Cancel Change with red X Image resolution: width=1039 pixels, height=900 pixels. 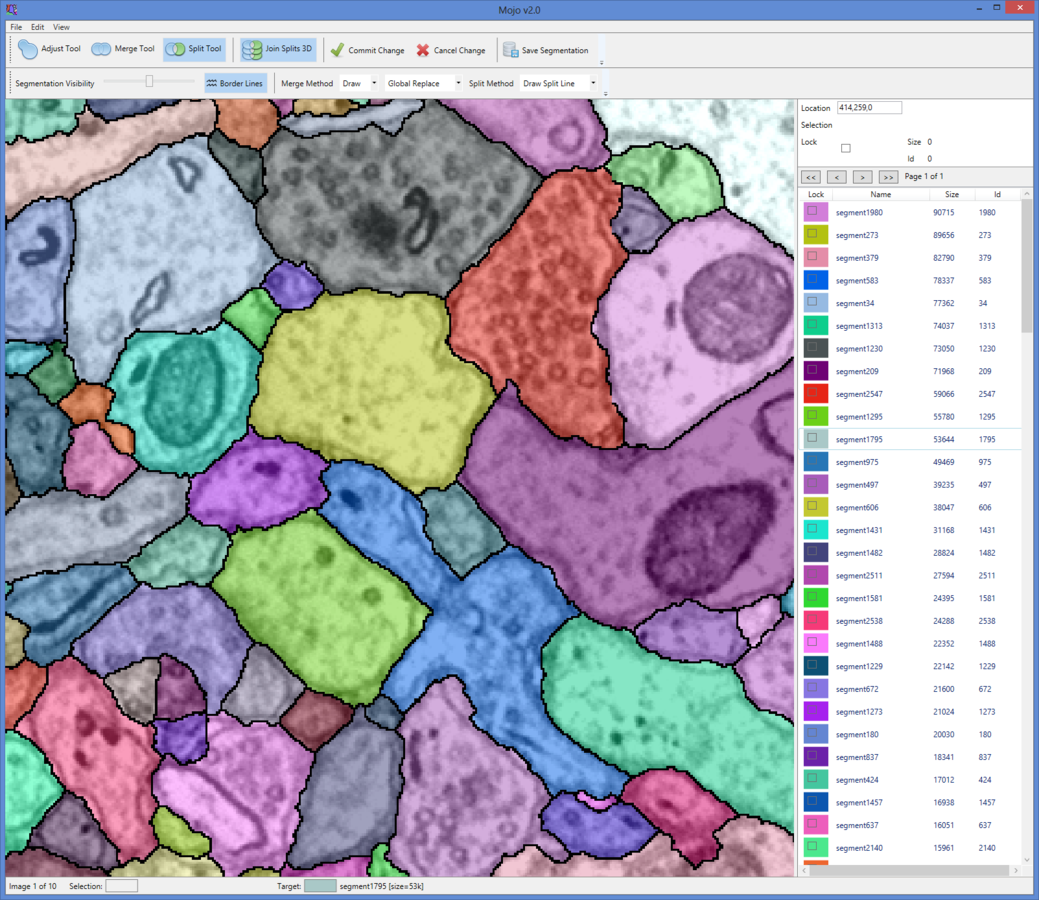(451, 50)
